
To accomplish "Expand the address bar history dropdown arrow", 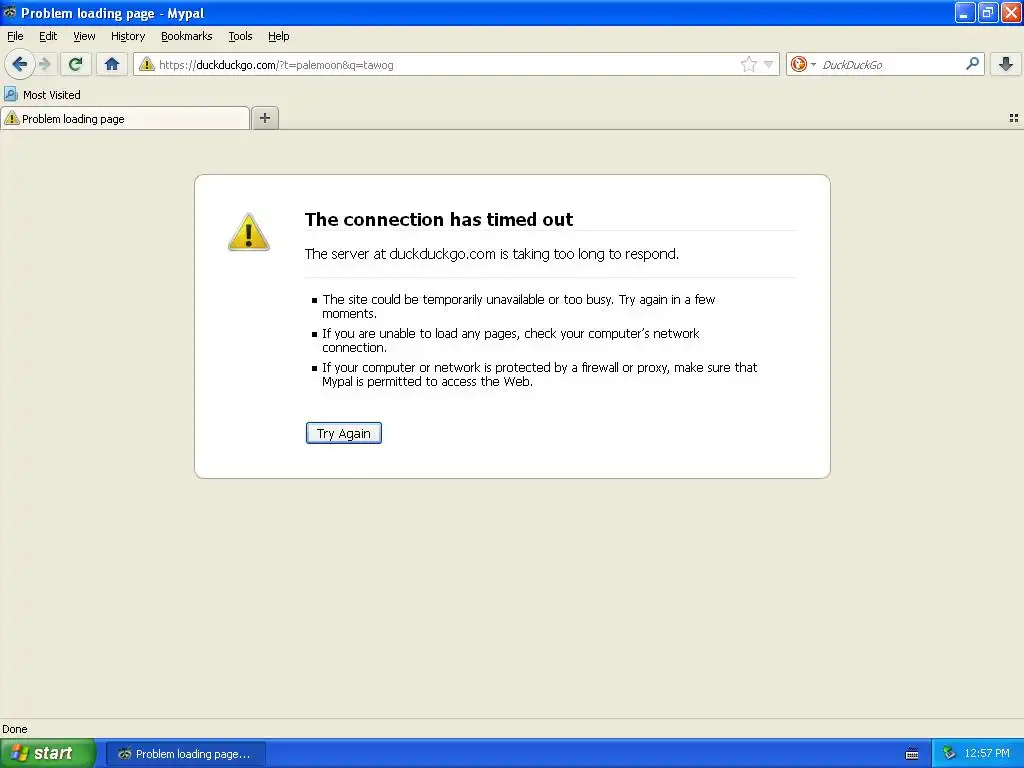I will (x=769, y=64).
